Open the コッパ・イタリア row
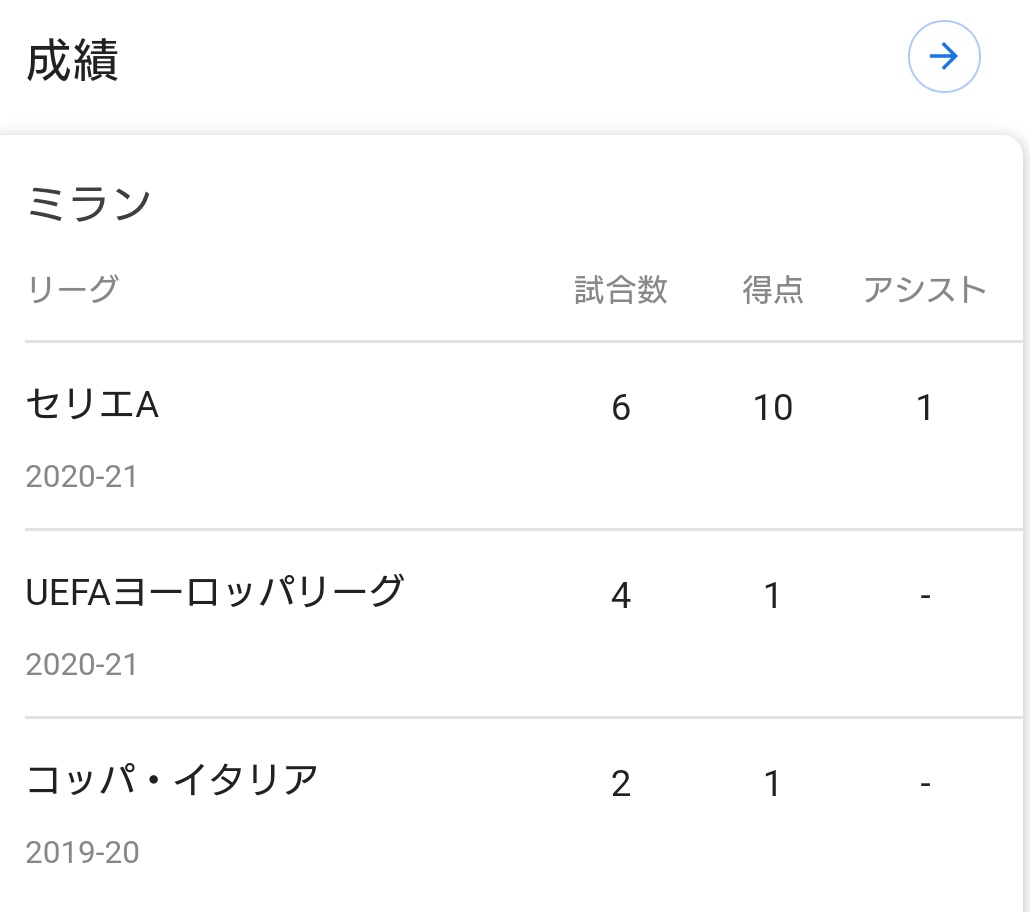The height and width of the screenshot is (912, 1030). tap(524, 813)
